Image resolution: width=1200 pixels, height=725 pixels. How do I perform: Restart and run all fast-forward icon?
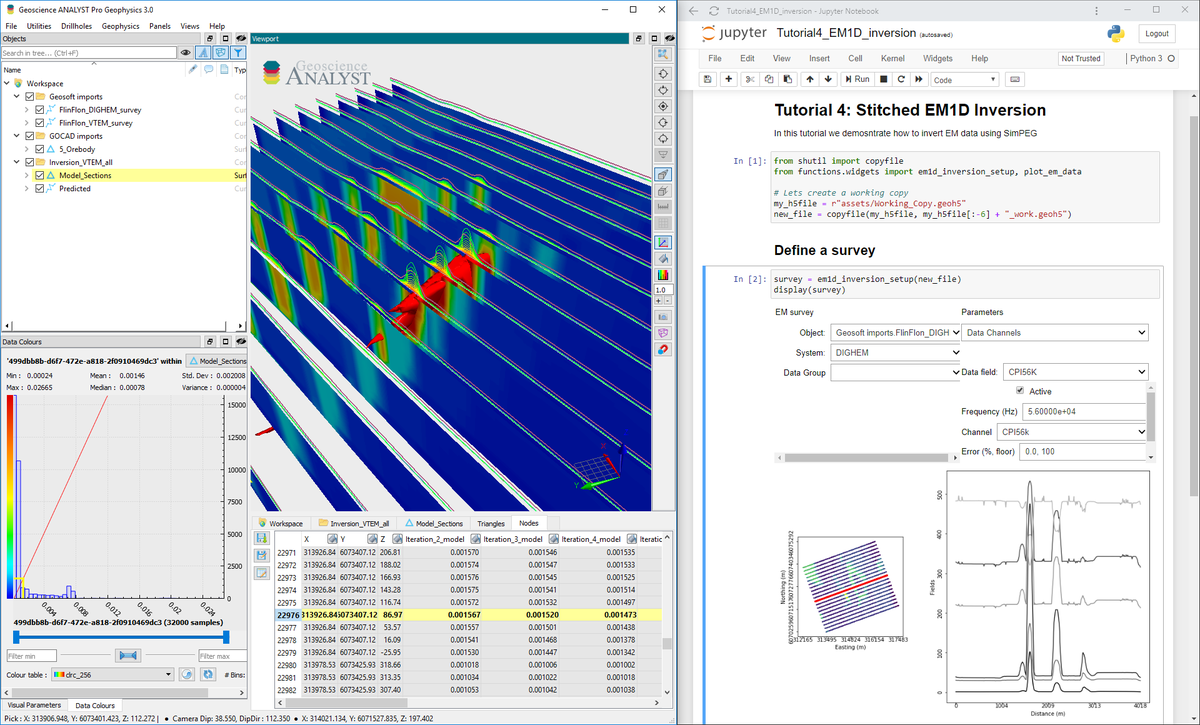(918, 79)
